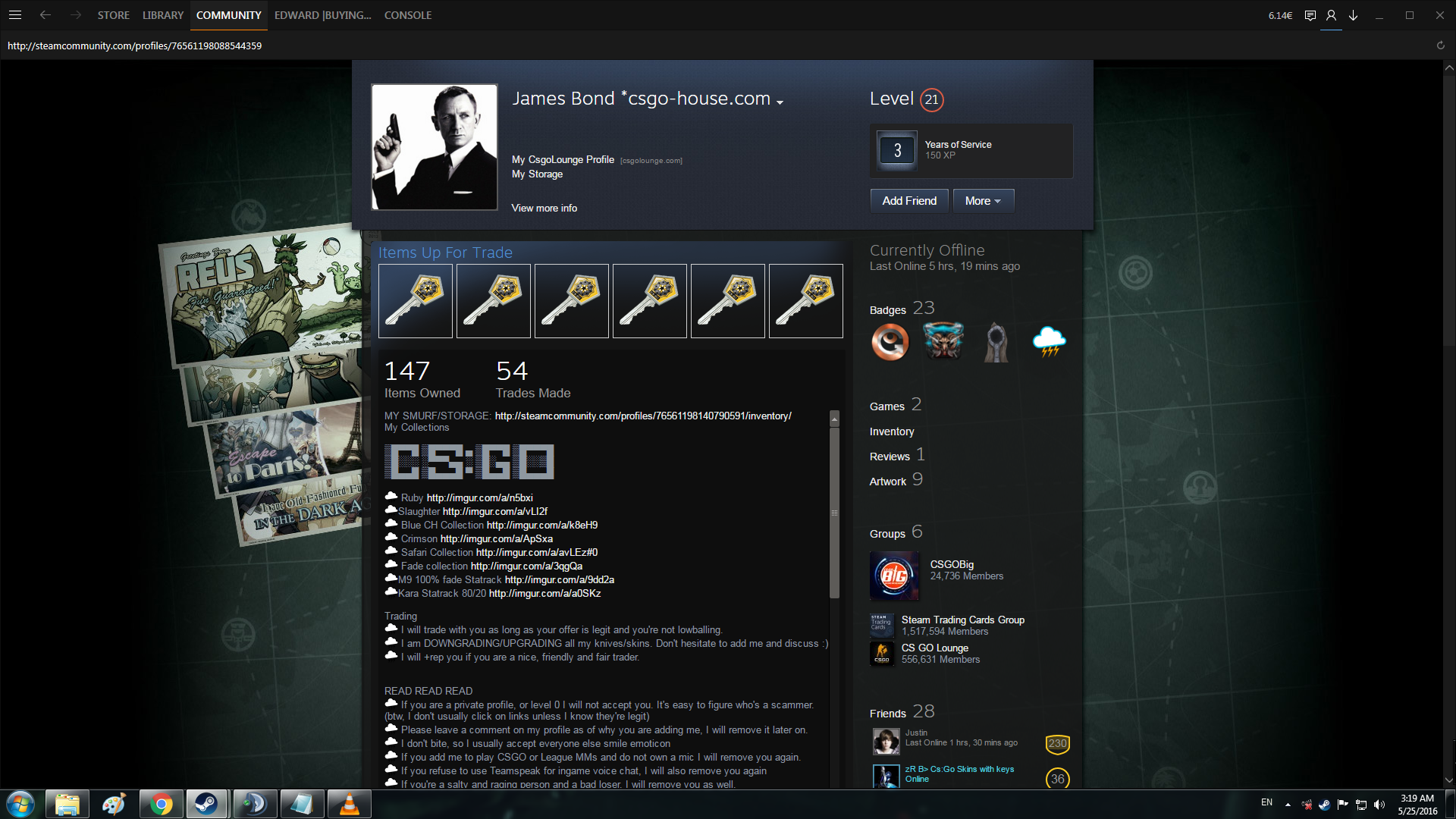Open the friends chat icon
Image resolution: width=1456 pixels, height=819 pixels.
tap(1310, 15)
